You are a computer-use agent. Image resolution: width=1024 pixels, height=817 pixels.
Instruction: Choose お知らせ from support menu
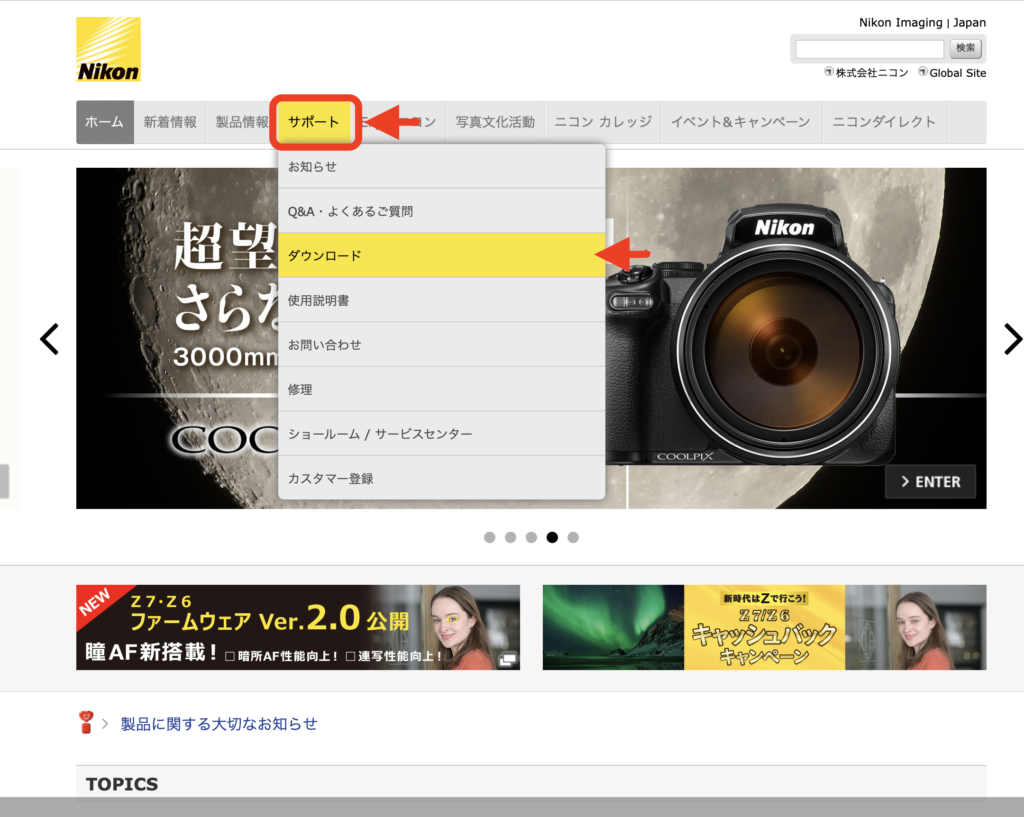pyautogui.click(x=441, y=167)
